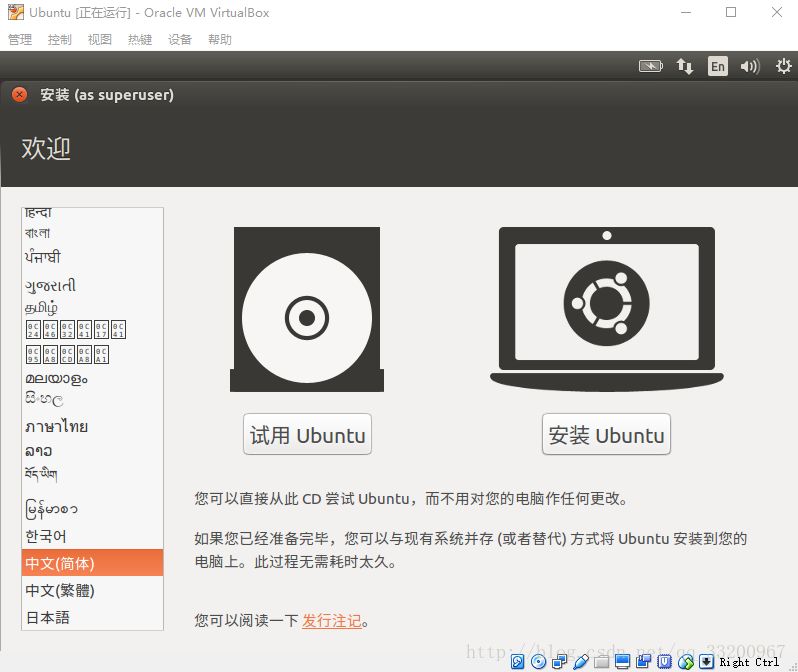This screenshot has width=798, height=672.
Task: Select ລາວ in the language list
Action: tap(92, 451)
